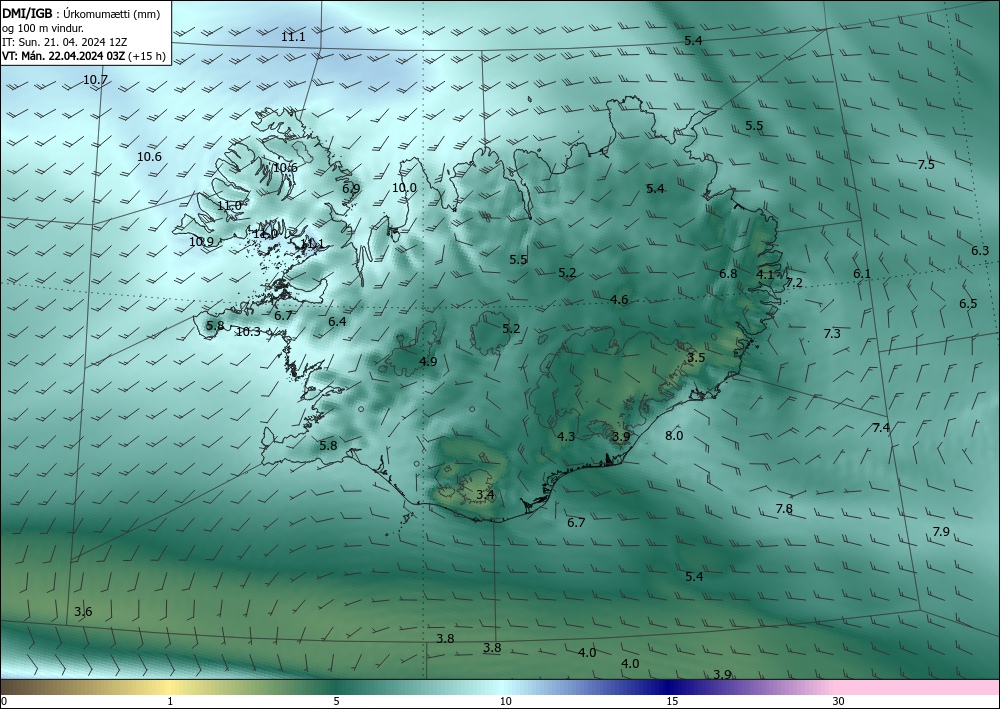
Task: Click the color scale tick label 15
Action: pos(672,702)
